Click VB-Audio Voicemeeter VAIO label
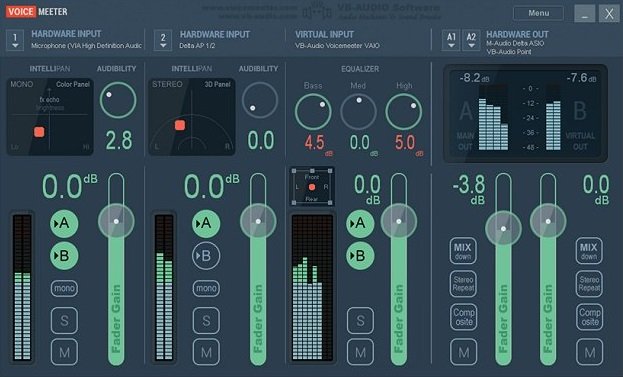The width and height of the screenshot is (623, 377). coord(337,46)
